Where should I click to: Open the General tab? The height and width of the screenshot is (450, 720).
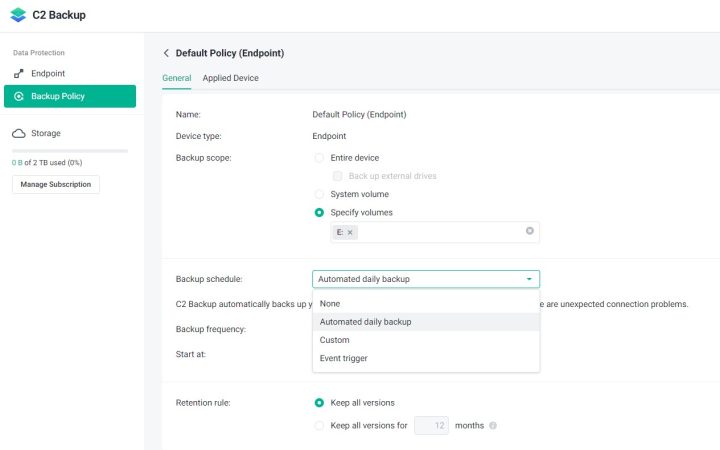point(176,78)
